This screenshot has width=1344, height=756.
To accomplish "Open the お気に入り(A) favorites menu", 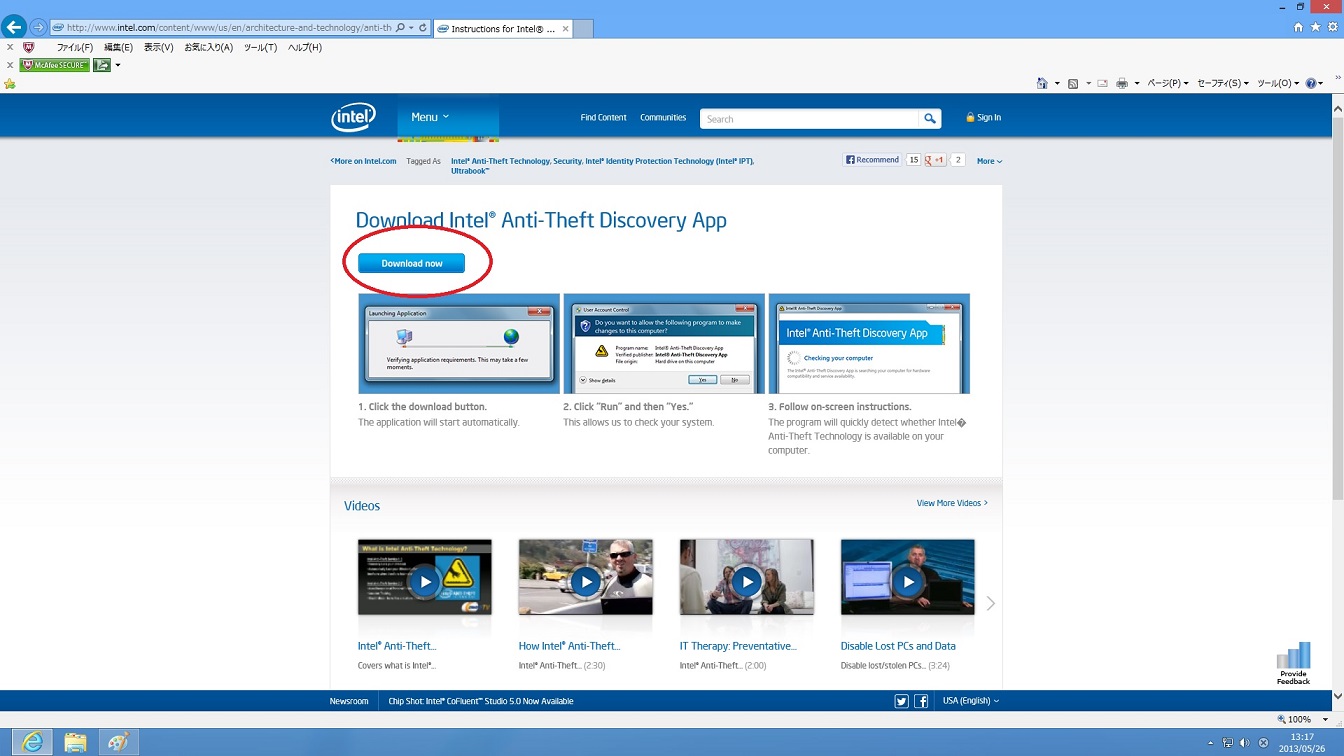I will point(208,47).
